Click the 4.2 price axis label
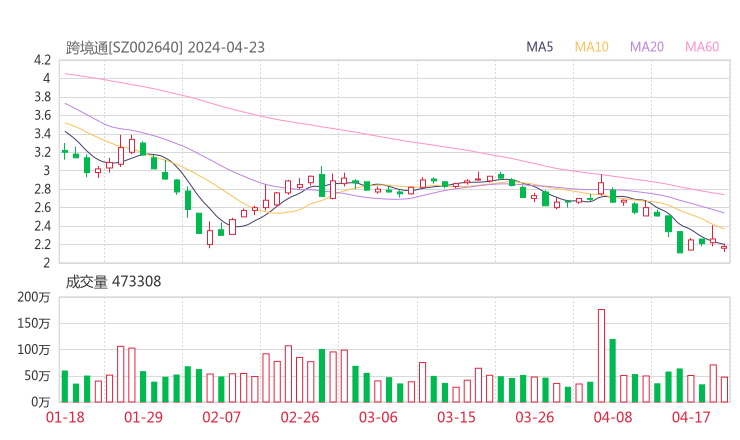740x440 pixels. click(42, 60)
